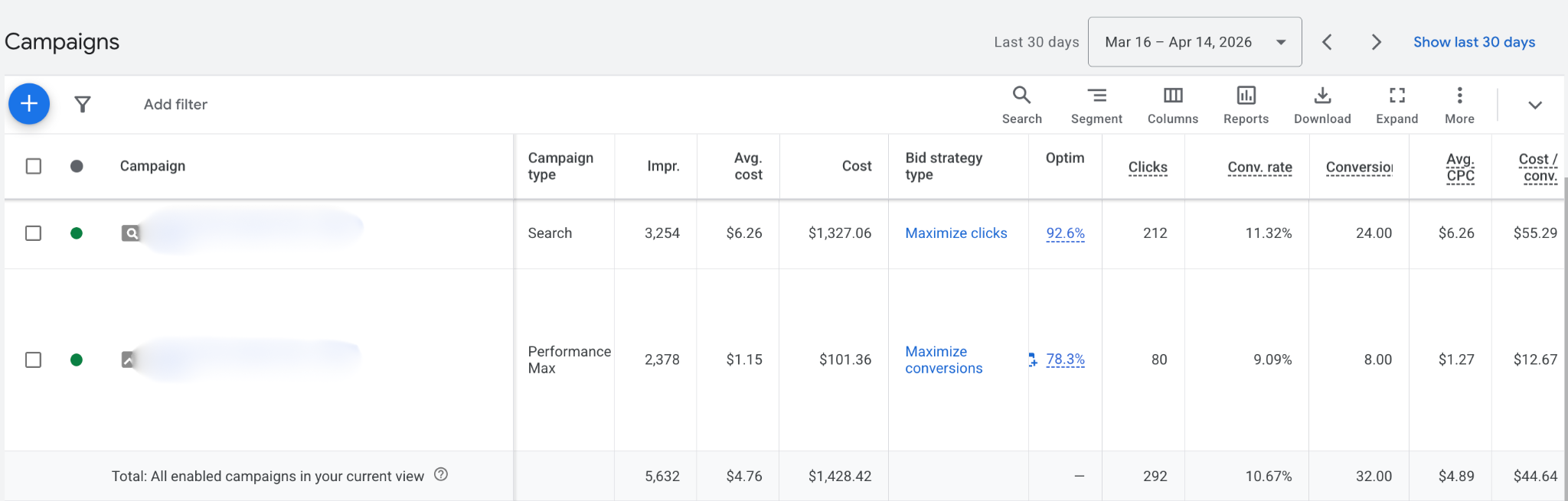Viewport: 1568px width, 501px height.
Task: Click the blue plus new campaign button
Action: 29,103
